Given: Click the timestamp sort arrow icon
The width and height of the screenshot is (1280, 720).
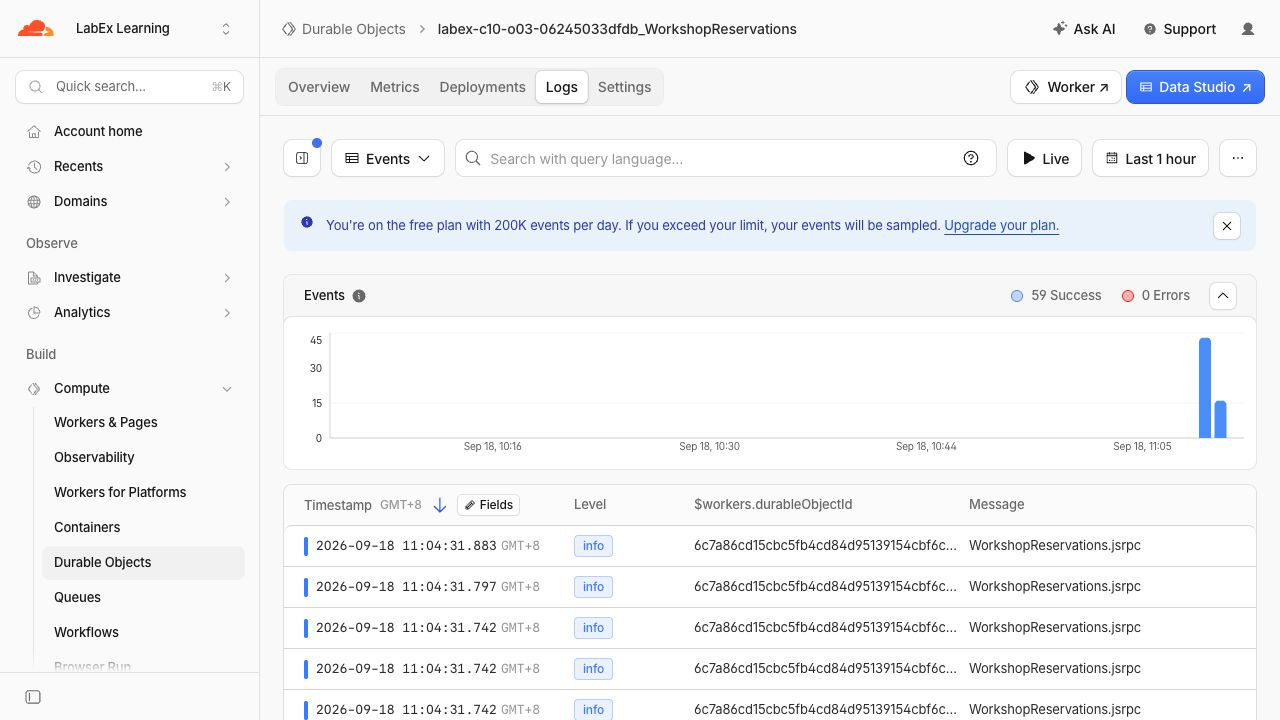Looking at the screenshot, I should (439, 505).
